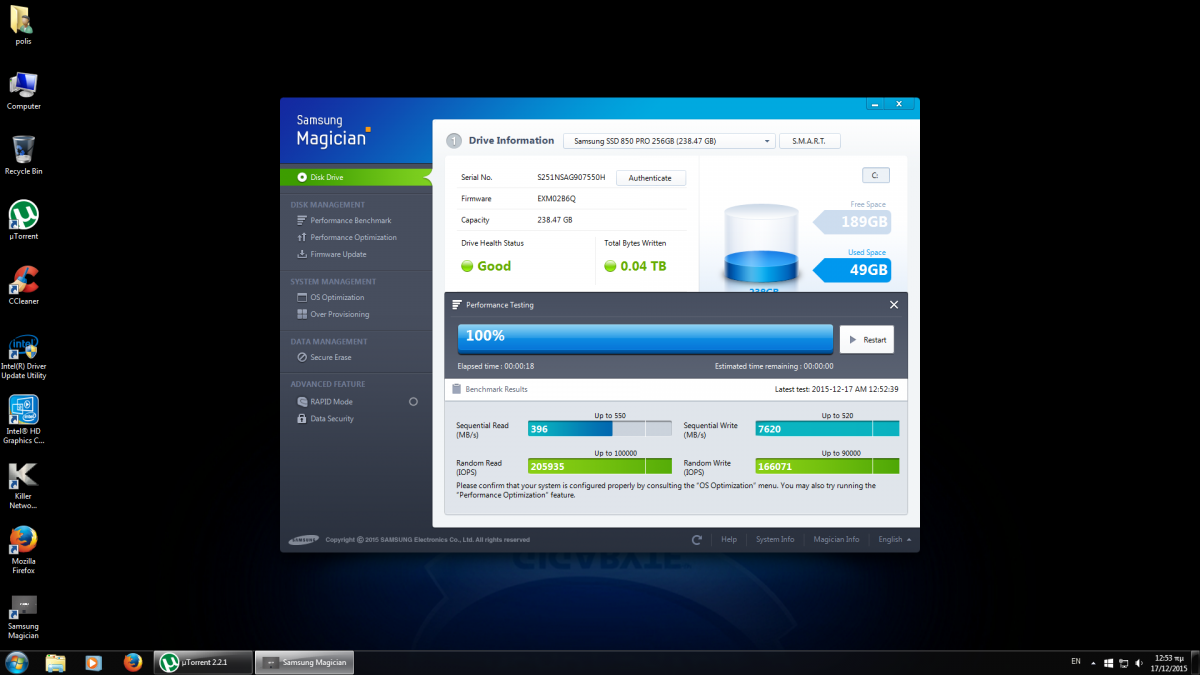
Task: Click the Secure Erase prohibition icon
Action: coord(302,357)
